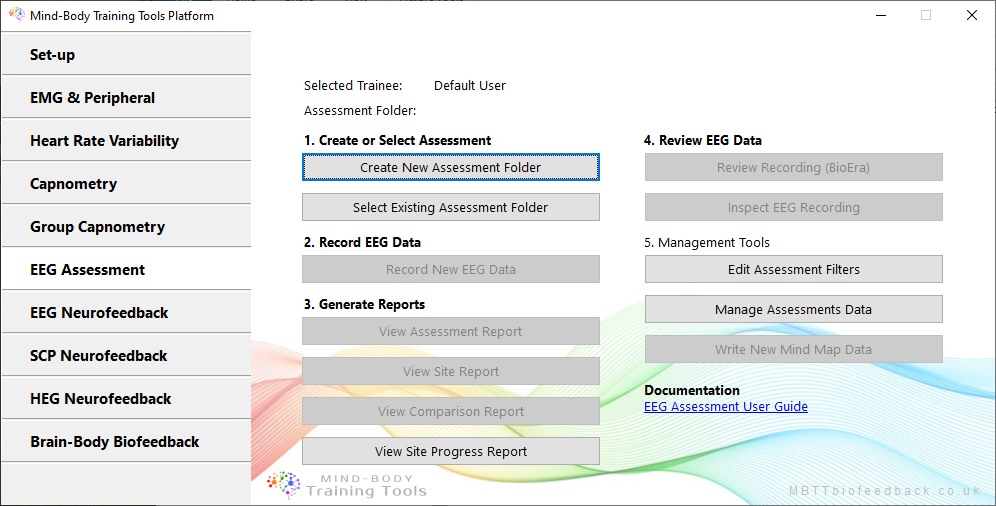
Task: Click Create New Assessment Folder button
Action: pyautogui.click(x=450, y=167)
